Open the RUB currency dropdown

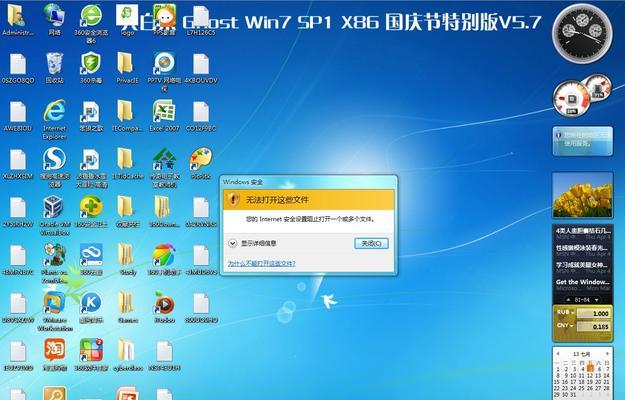point(565,313)
